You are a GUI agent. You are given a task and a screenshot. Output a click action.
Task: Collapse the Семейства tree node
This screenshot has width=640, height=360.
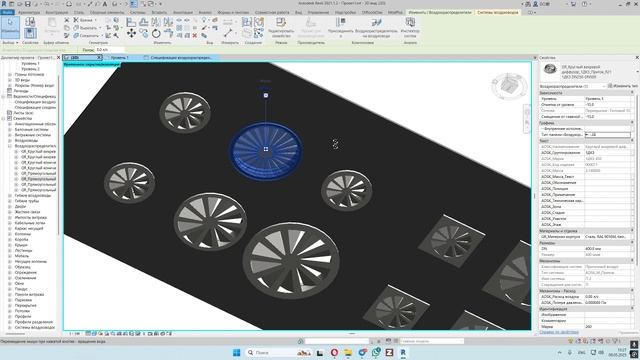pos(4,118)
